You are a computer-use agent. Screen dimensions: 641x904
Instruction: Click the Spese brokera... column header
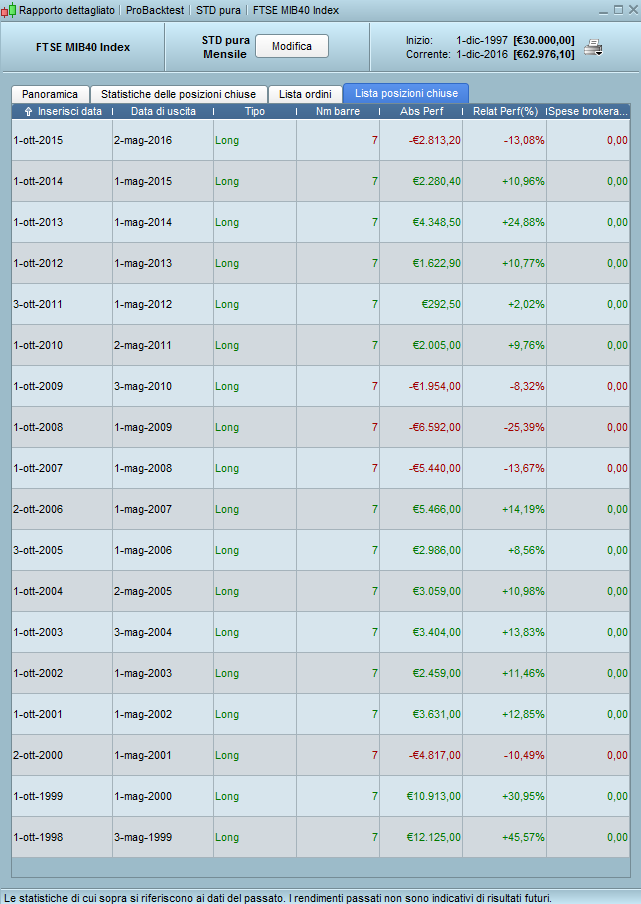click(x=588, y=111)
